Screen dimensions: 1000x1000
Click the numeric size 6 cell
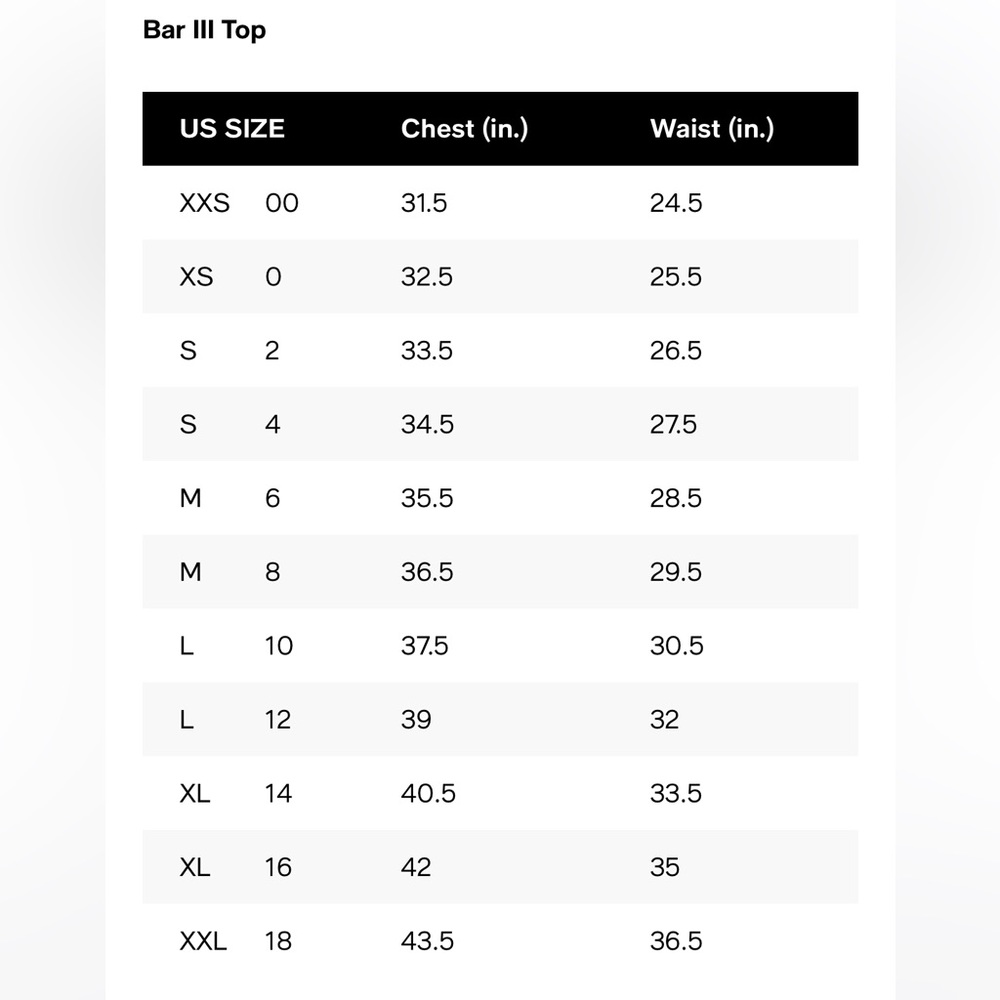(273, 498)
